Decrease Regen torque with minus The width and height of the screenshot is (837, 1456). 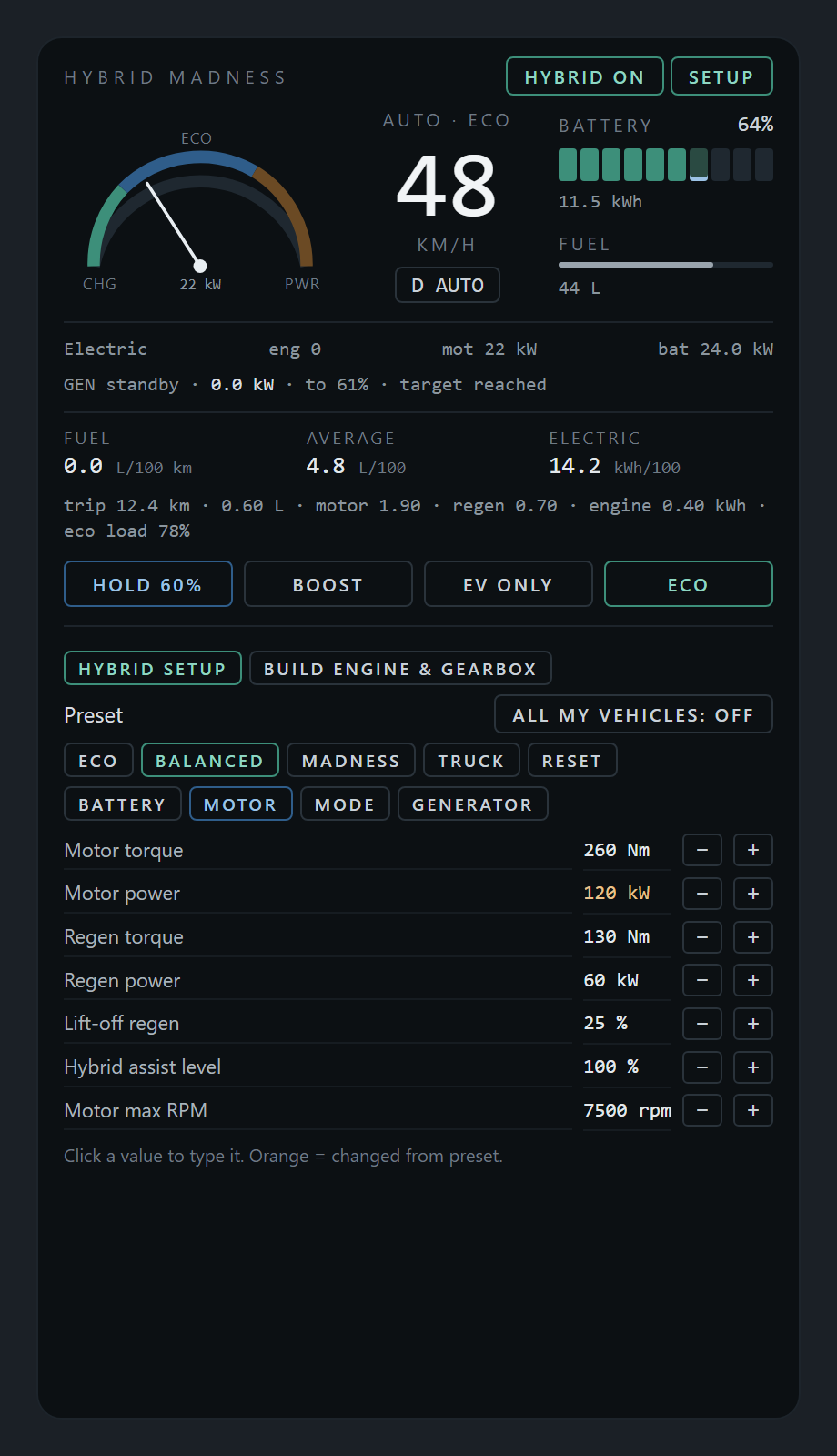pyautogui.click(x=702, y=937)
